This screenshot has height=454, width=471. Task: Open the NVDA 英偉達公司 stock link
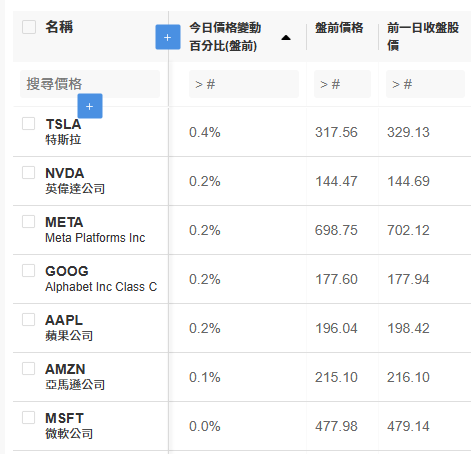(x=75, y=181)
